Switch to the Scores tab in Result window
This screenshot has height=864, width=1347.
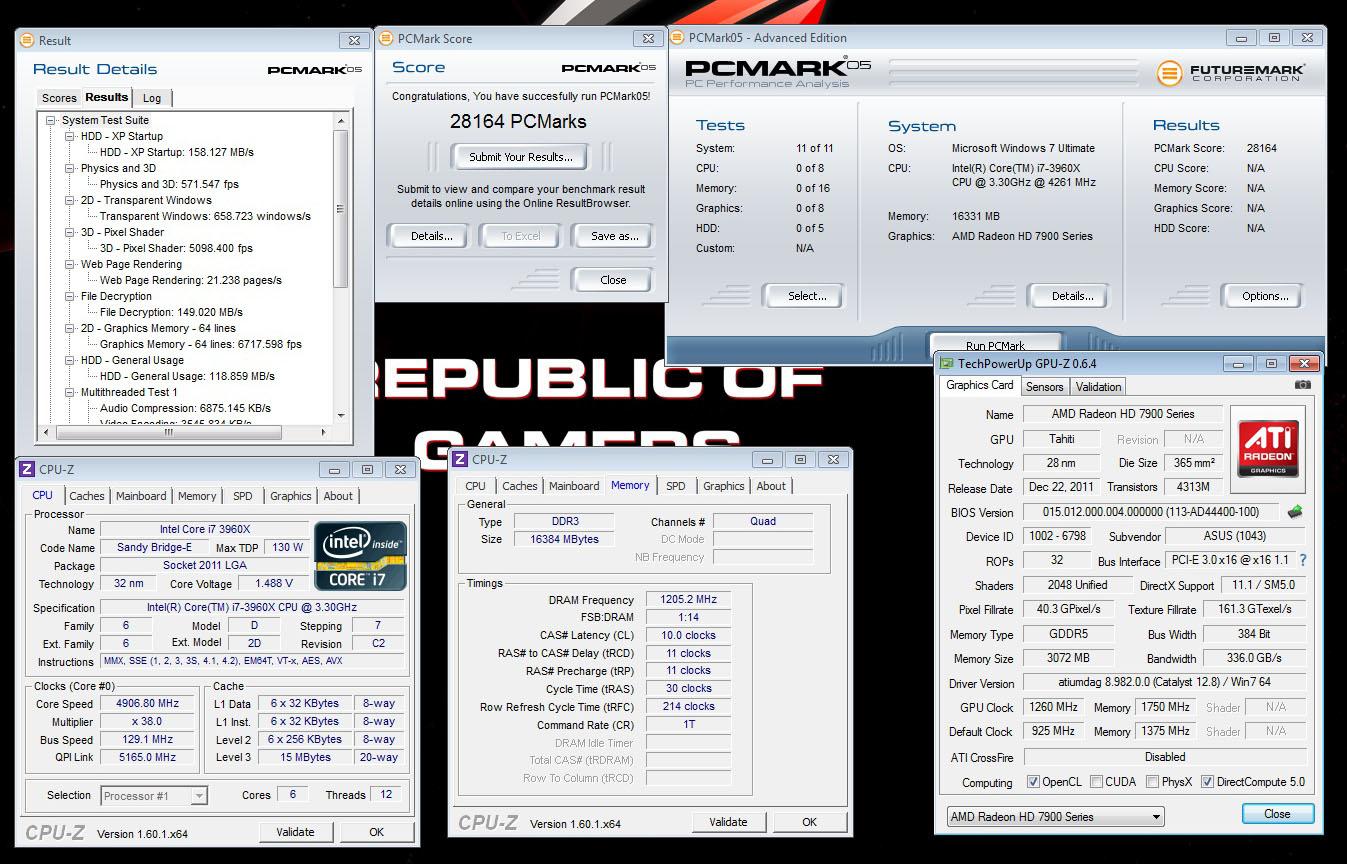59,98
